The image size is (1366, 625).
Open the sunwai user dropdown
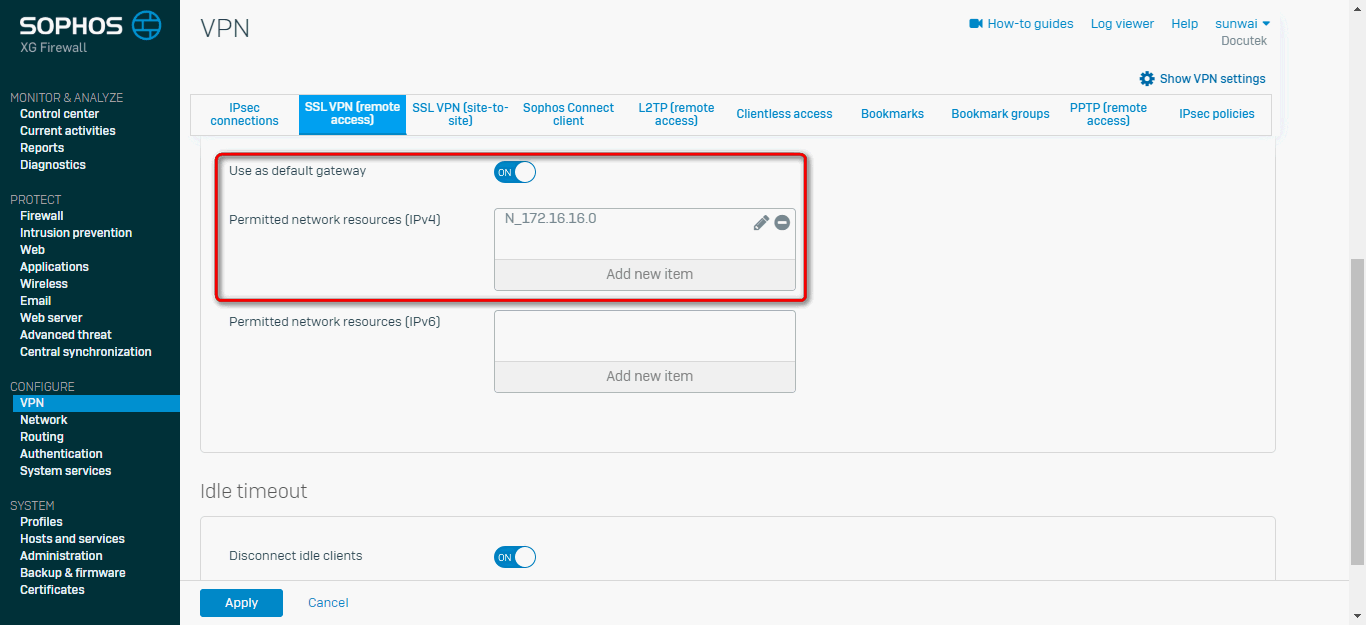pyautogui.click(x=1242, y=23)
